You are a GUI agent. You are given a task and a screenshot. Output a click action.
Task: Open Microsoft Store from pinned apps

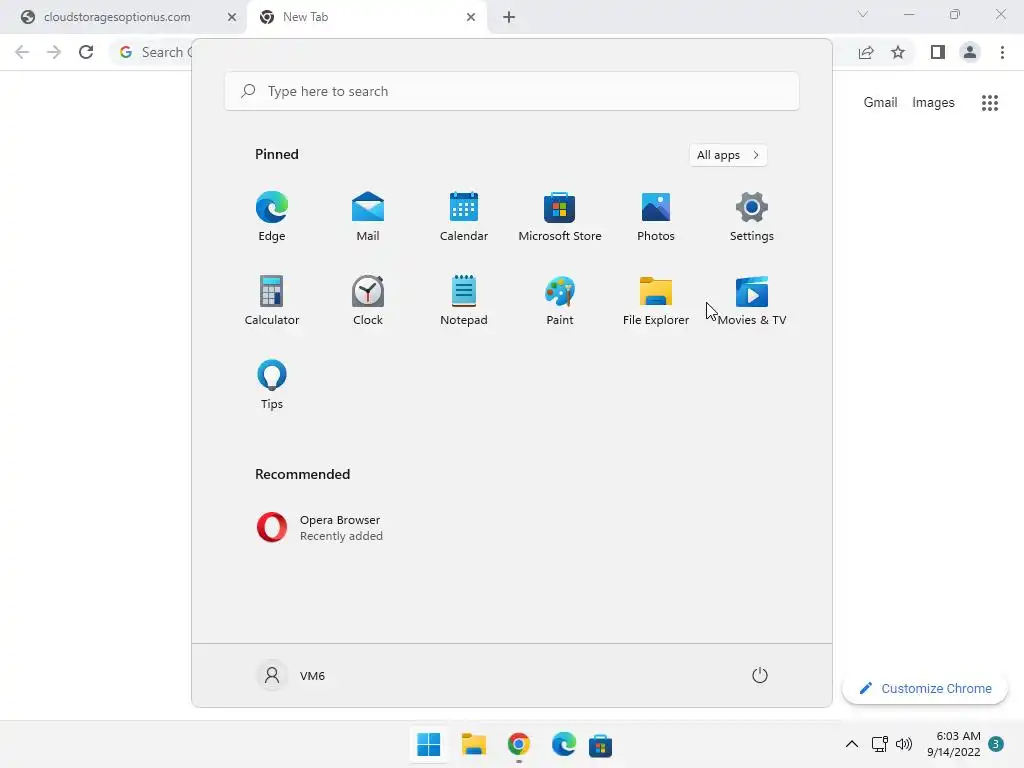pos(560,217)
